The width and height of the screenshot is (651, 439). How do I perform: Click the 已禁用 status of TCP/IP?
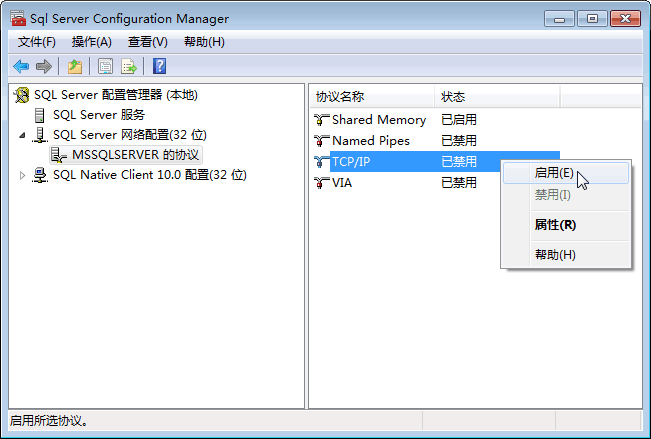[459, 162]
